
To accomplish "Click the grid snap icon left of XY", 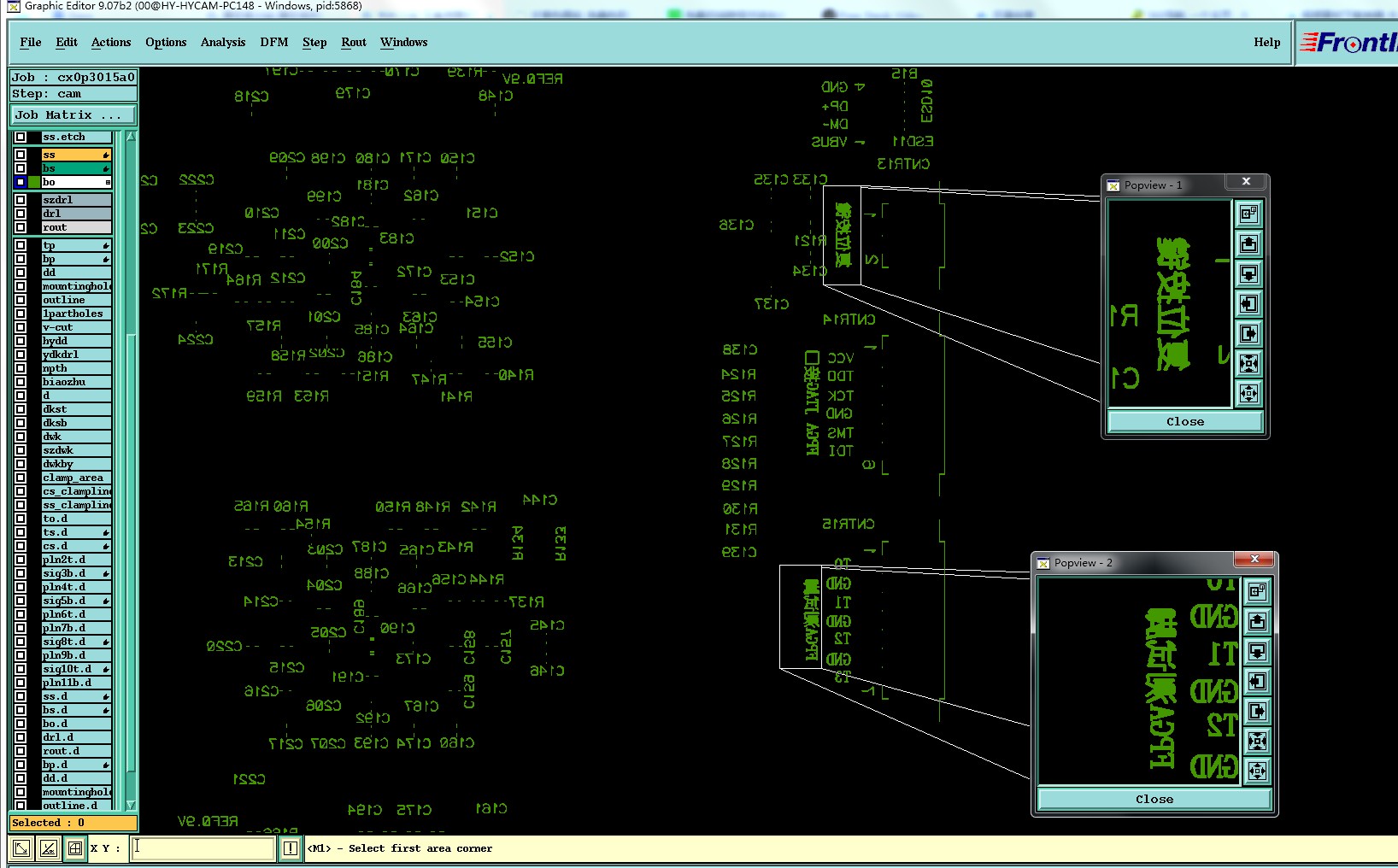I will point(75,848).
